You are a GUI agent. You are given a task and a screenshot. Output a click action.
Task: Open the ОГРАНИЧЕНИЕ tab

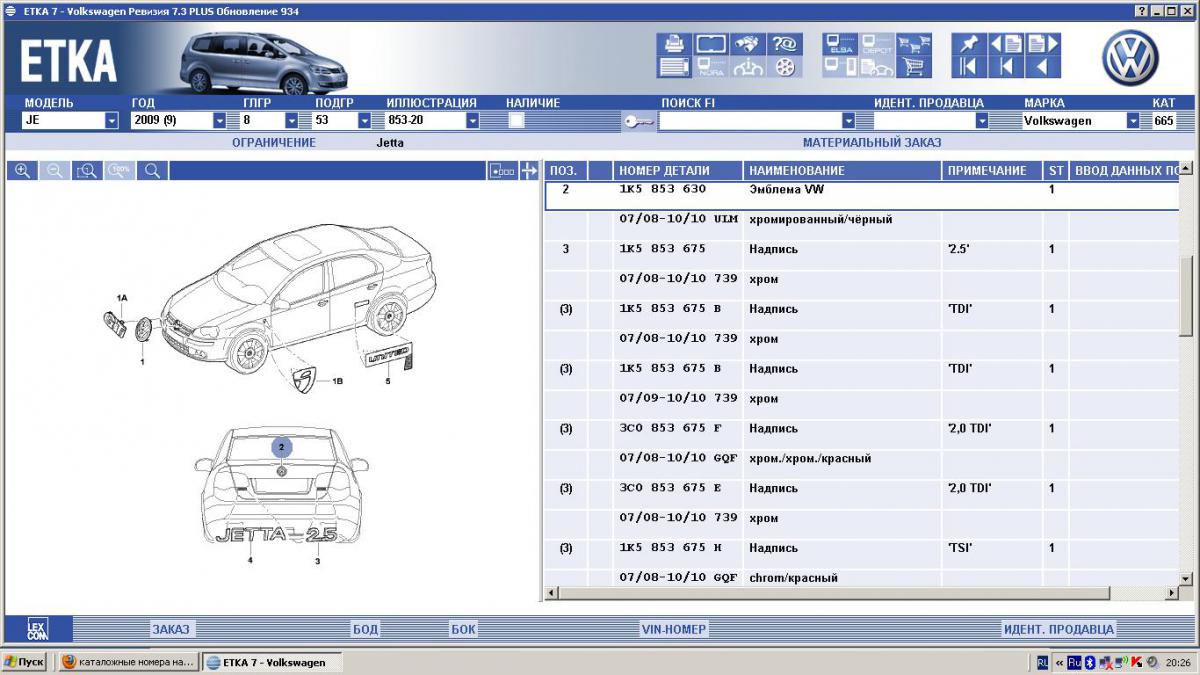tap(274, 142)
